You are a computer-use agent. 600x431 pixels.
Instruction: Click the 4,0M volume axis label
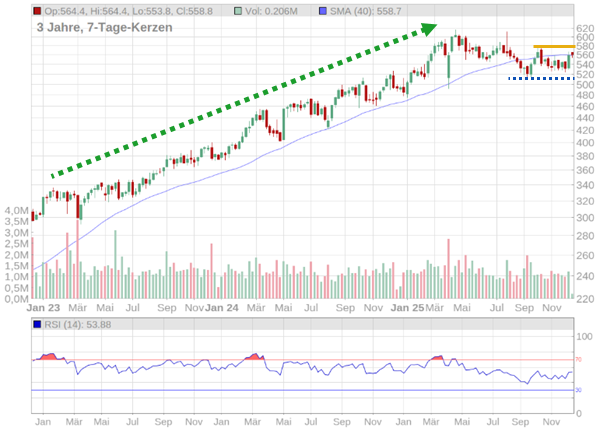click(16, 211)
